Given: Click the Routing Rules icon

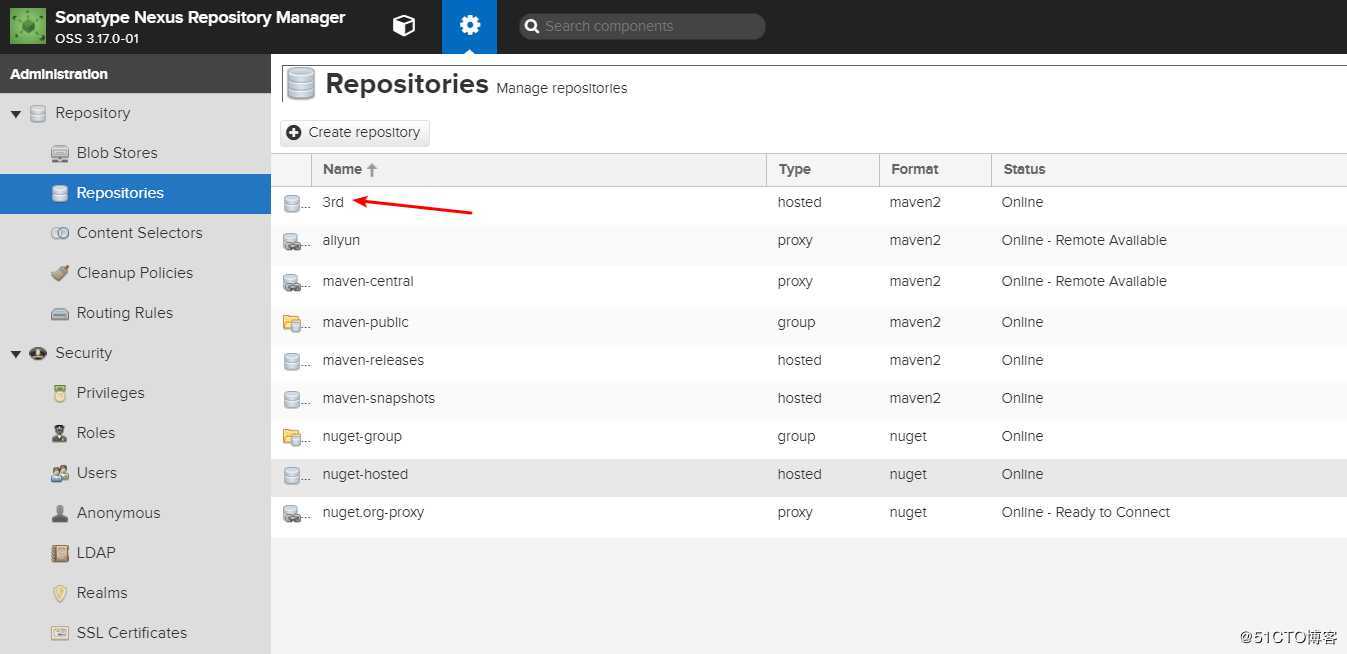Looking at the screenshot, I should click(x=60, y=313).
